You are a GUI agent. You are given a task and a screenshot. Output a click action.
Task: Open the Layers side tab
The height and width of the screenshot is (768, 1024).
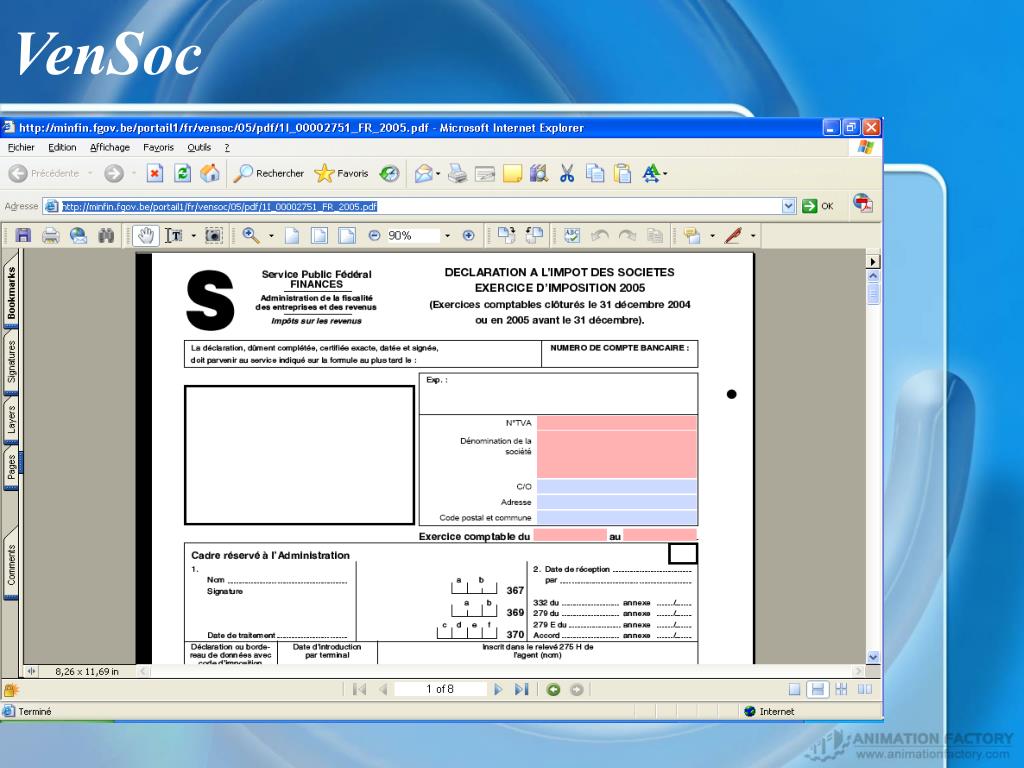coord(11,419)
